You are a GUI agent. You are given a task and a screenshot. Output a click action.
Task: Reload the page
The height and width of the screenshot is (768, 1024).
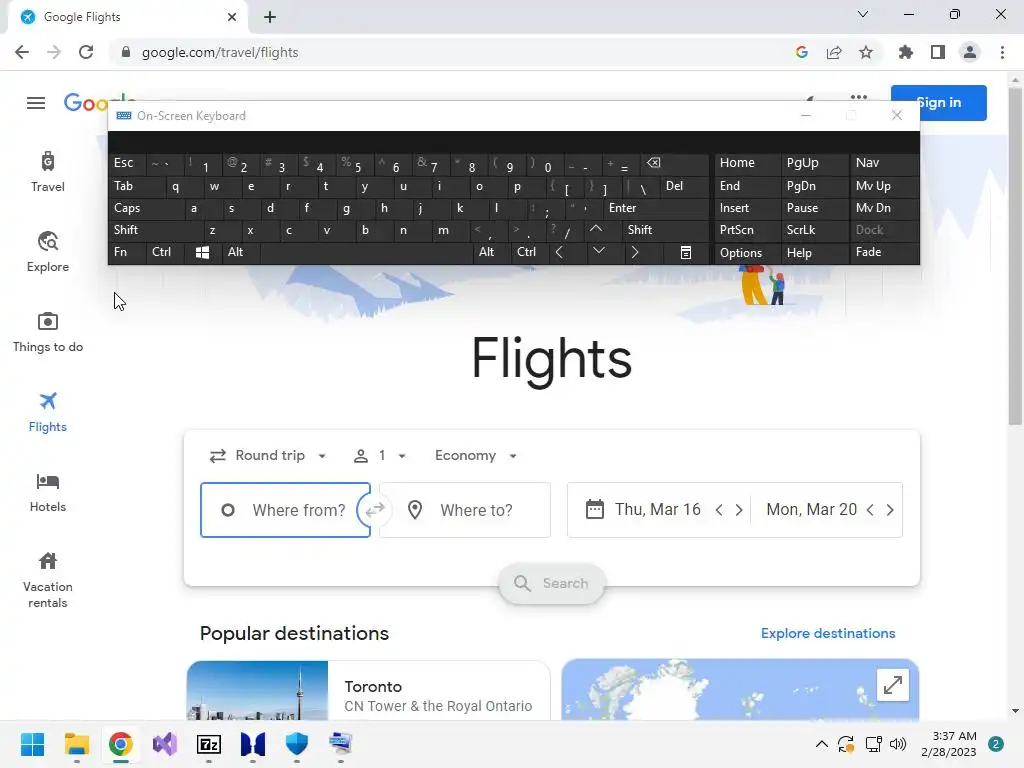point(86,52)
